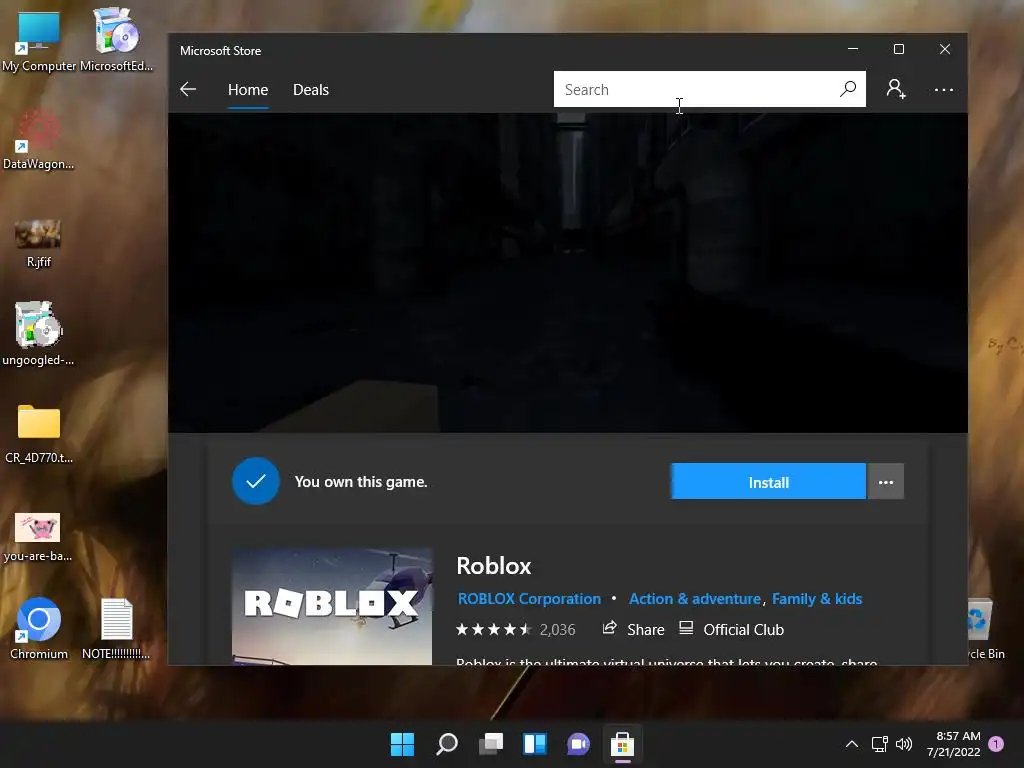Browse the Action & adventure category

[x=694, y=599]
